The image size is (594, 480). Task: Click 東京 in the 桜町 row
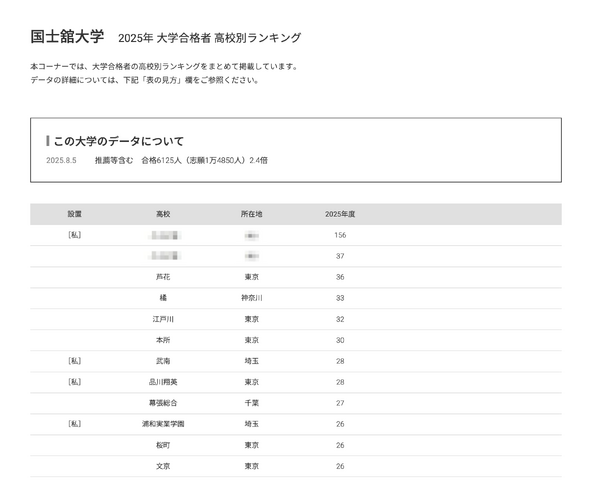252,445
